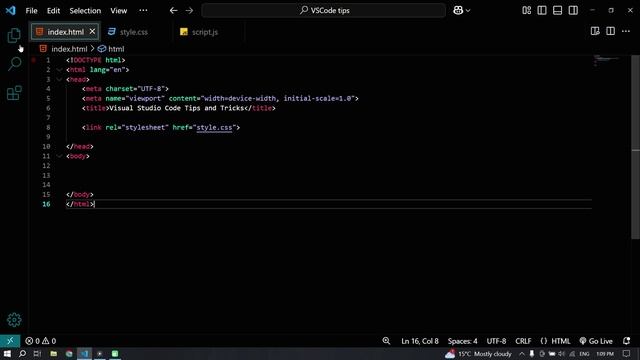
Task: Change indentation via Spaces: 4
Action: [x=462, y=341]
